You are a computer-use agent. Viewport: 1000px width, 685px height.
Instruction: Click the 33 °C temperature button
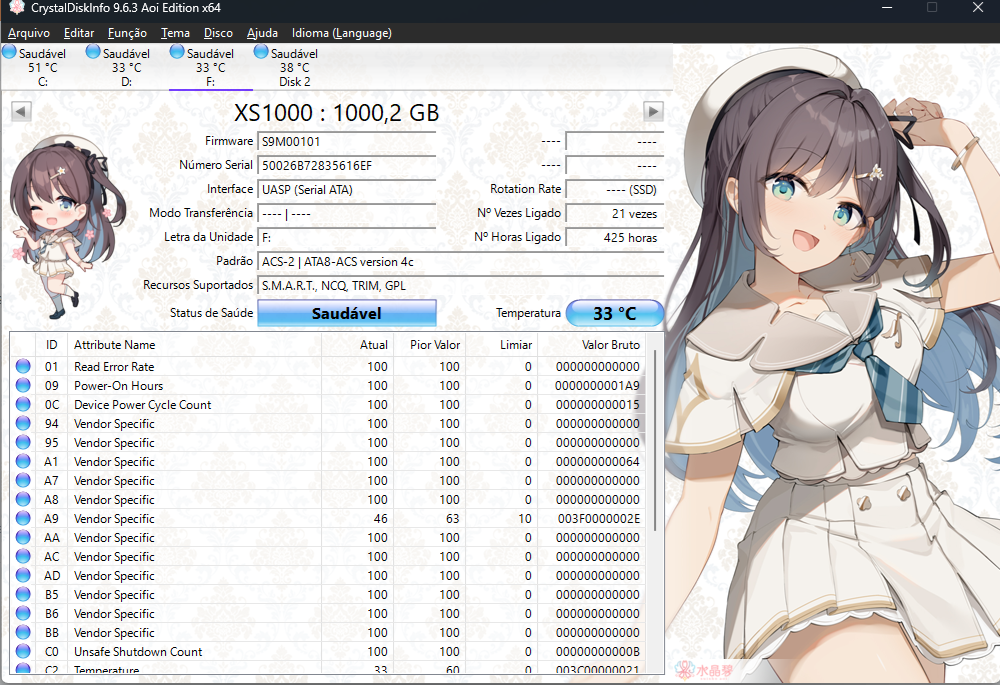pyautogui.click(x=615, y=313)
